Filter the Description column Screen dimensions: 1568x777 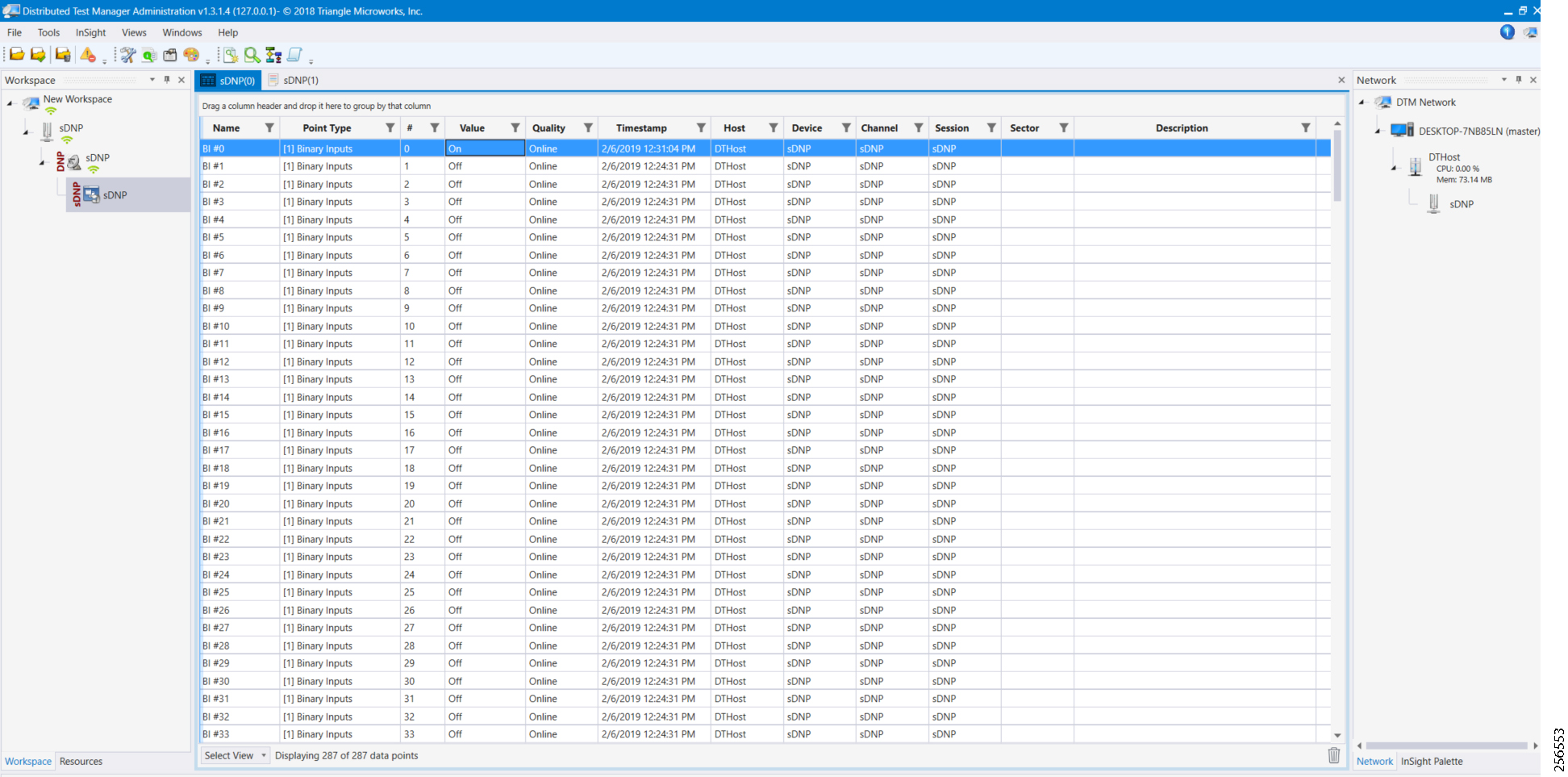[1306, 127]
